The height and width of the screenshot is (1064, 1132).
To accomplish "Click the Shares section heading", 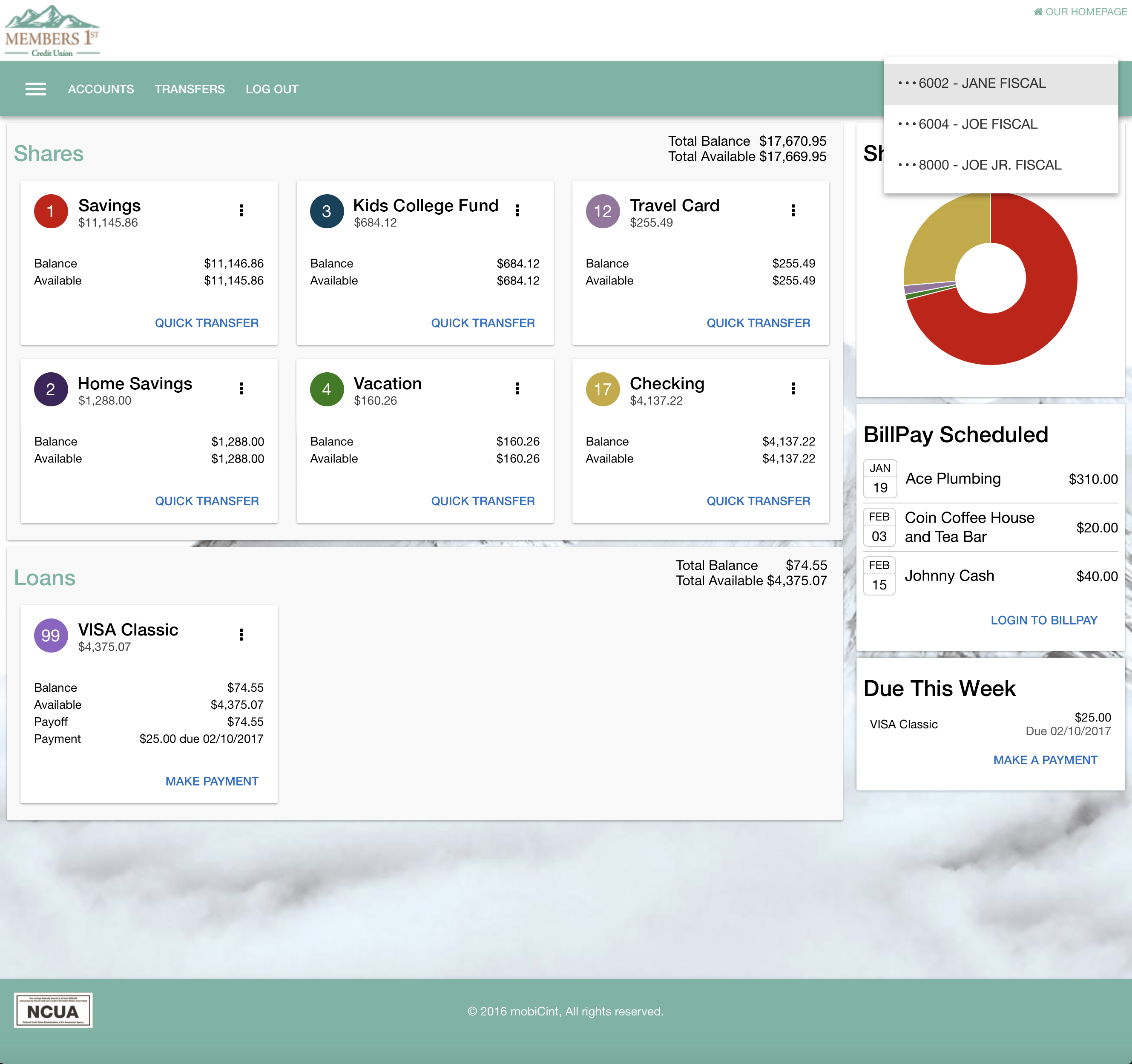I will click(x=49, y=154).
